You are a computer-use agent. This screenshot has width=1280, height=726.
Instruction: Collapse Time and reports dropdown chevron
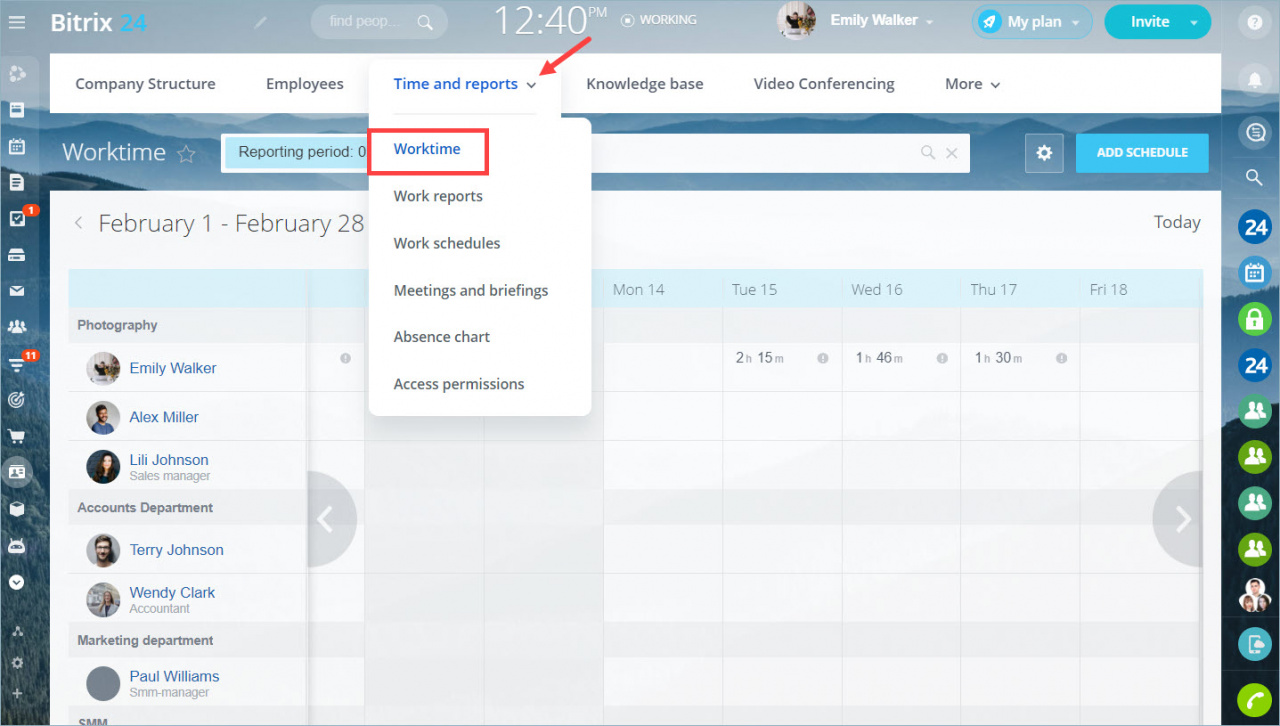(x=531, y=85)
